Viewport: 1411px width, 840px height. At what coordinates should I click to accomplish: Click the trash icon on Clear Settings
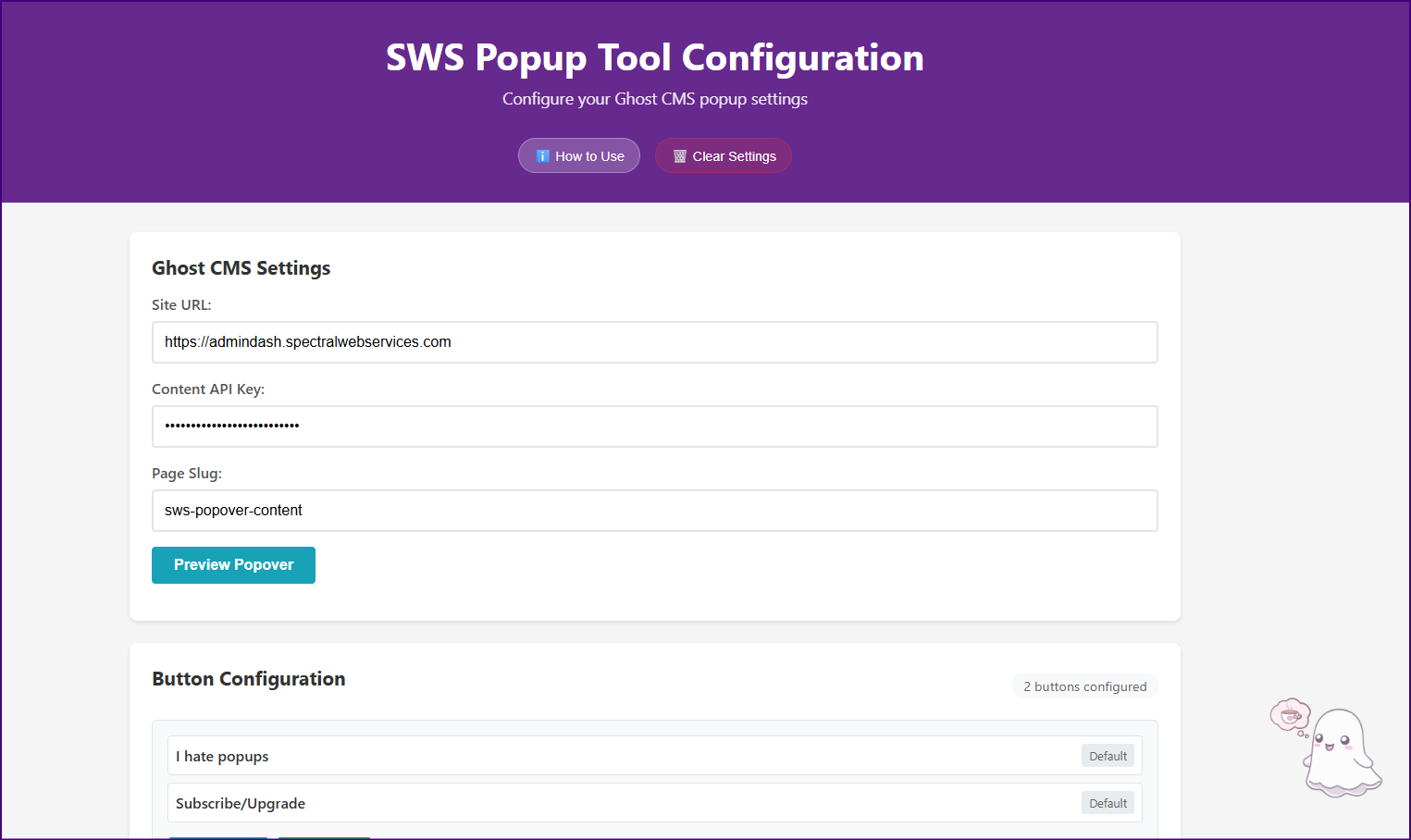pos(680,156)
